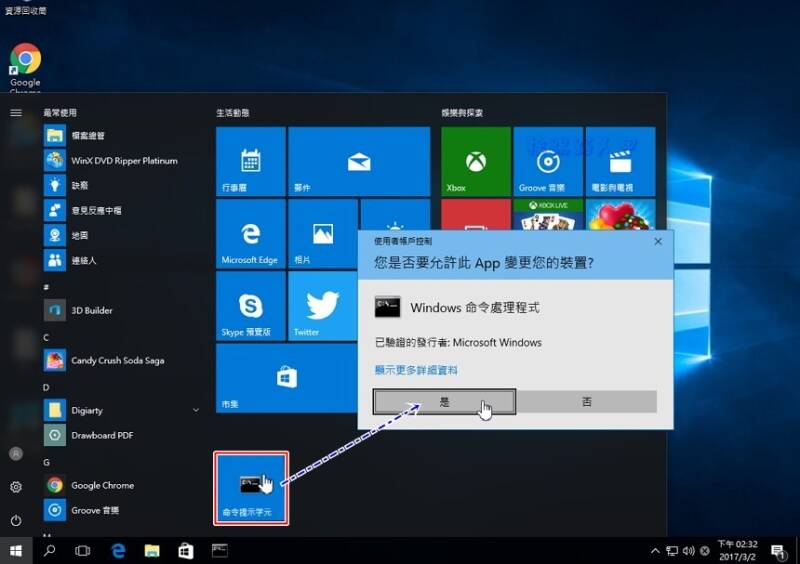The height and width of the screenshot is (564, 800).
Task: Open the 命令提示字元 tile
Action: [251, 488]
